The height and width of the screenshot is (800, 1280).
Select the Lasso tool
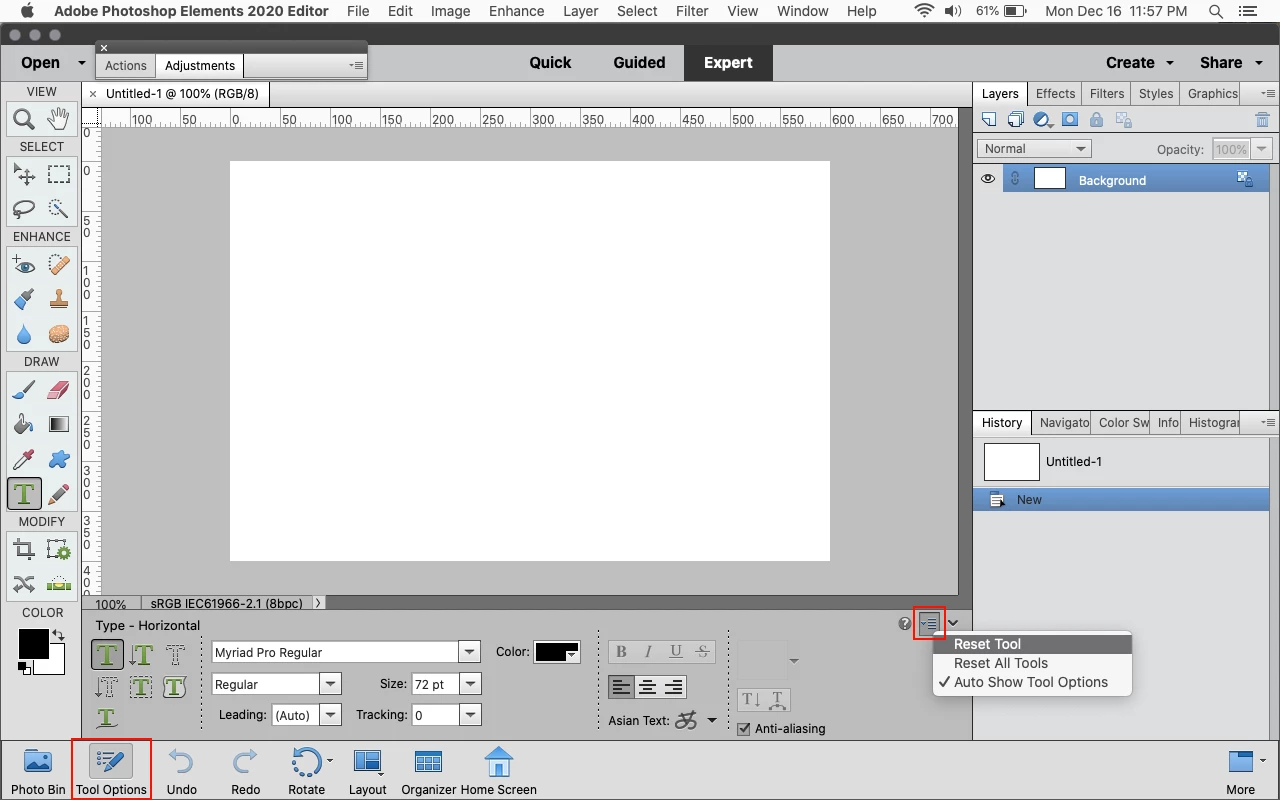point(24,209)
